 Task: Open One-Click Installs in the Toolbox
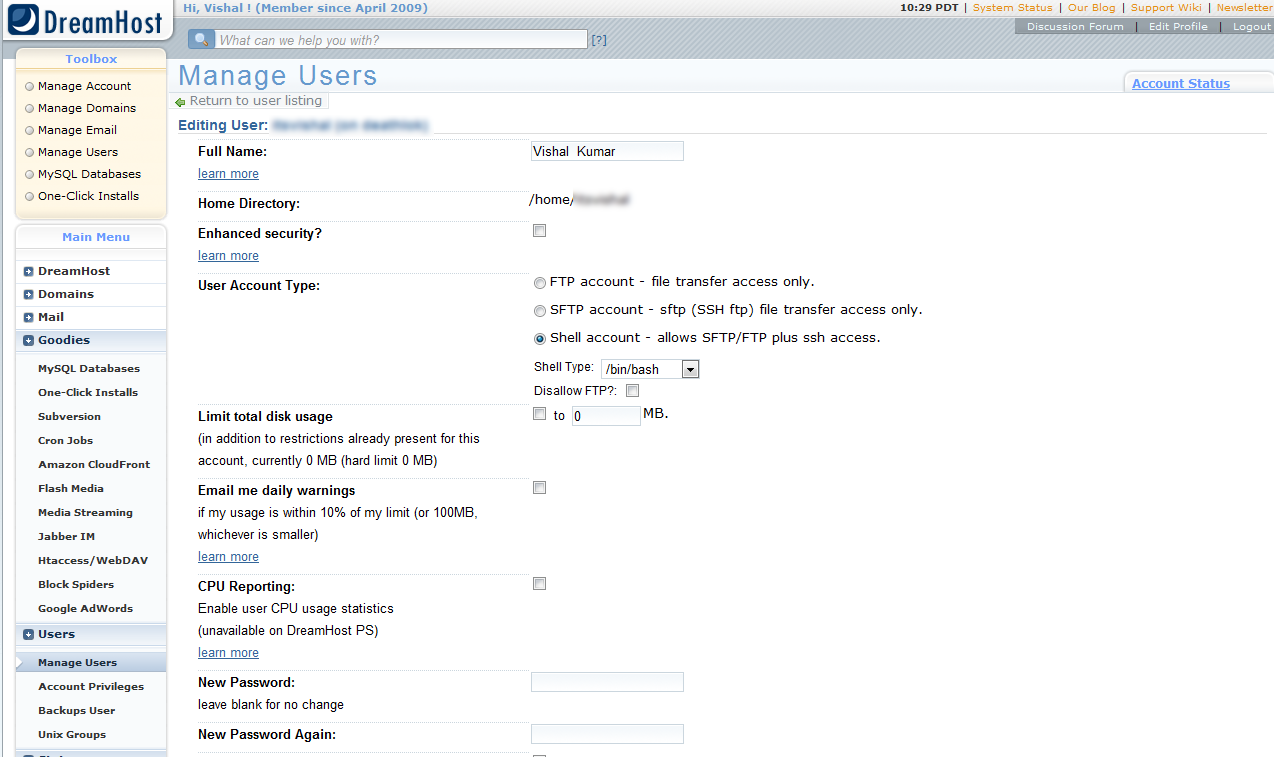88,196
